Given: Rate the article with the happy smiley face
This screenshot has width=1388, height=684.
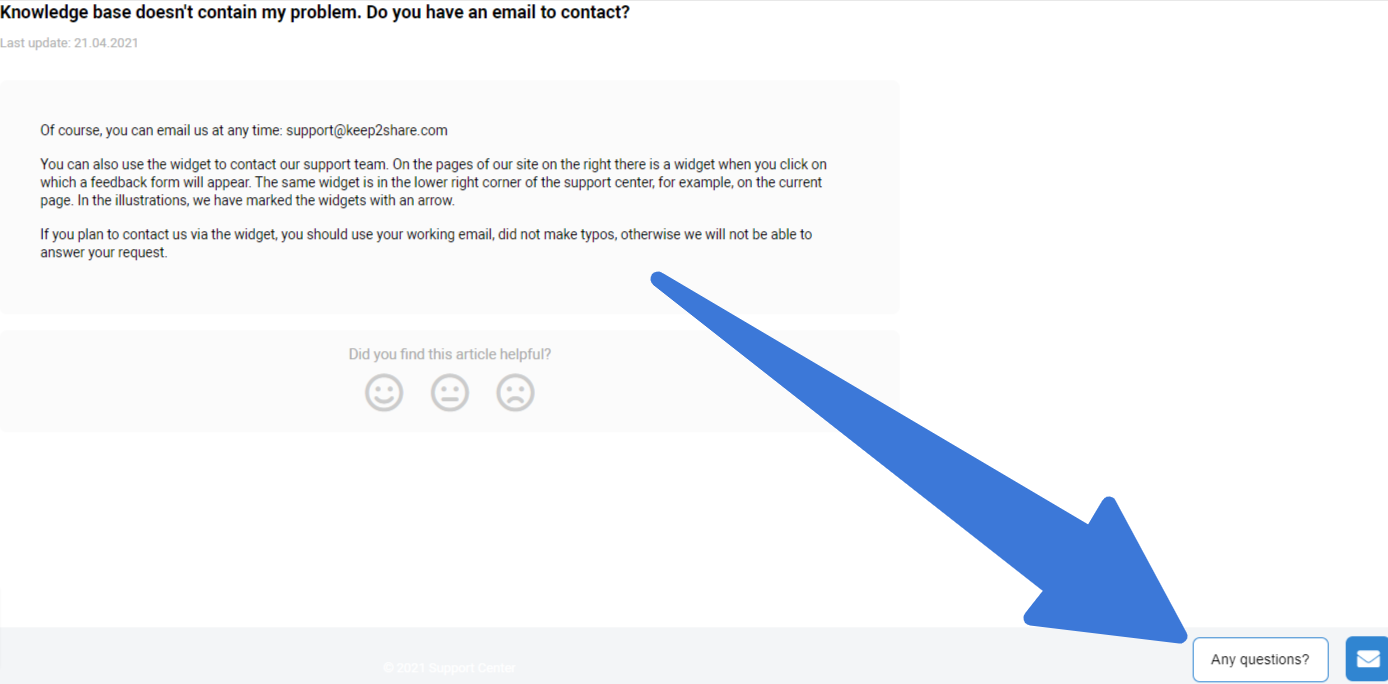Looking at the screenshot, I should coord(384,392).
